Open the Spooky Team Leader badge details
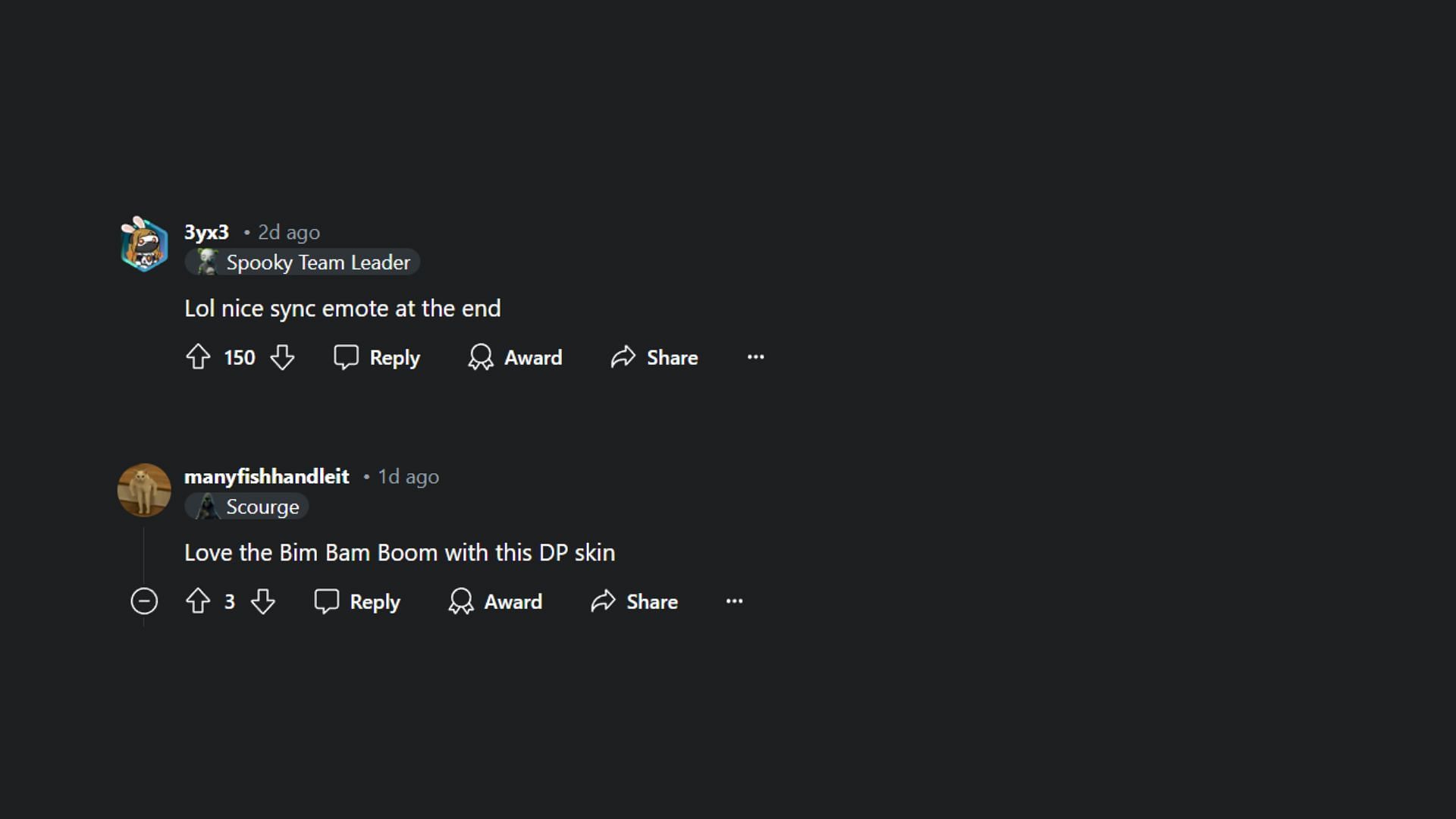Screen dimensions: 1456x819 [303, 263]
